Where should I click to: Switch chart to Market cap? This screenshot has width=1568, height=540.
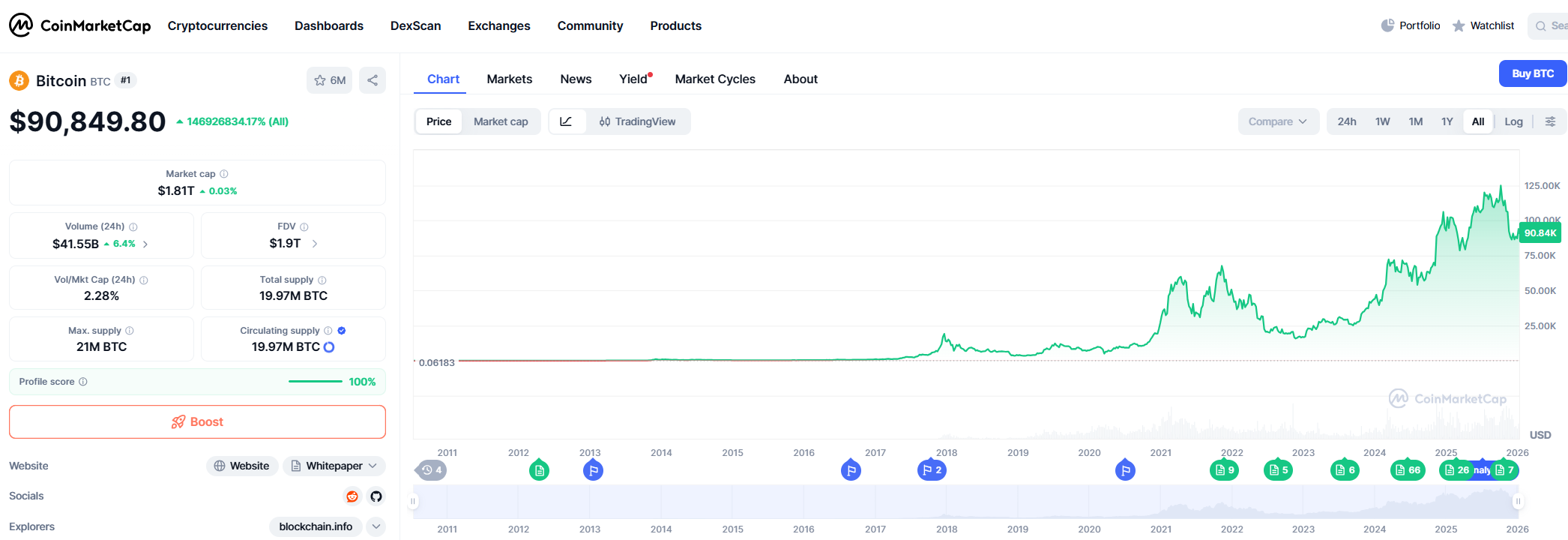501,121
